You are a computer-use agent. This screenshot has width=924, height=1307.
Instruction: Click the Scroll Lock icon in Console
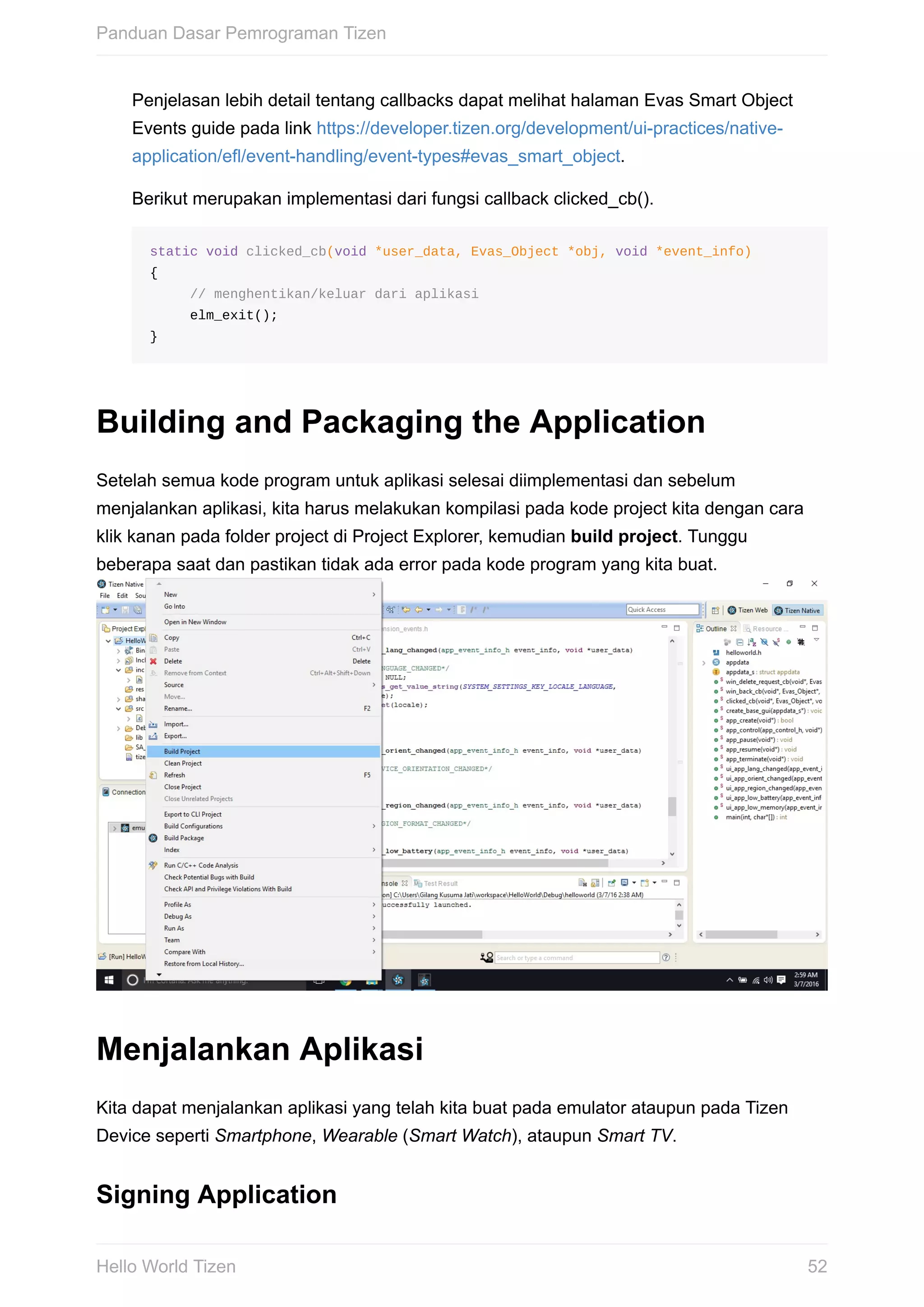(595, 883)
